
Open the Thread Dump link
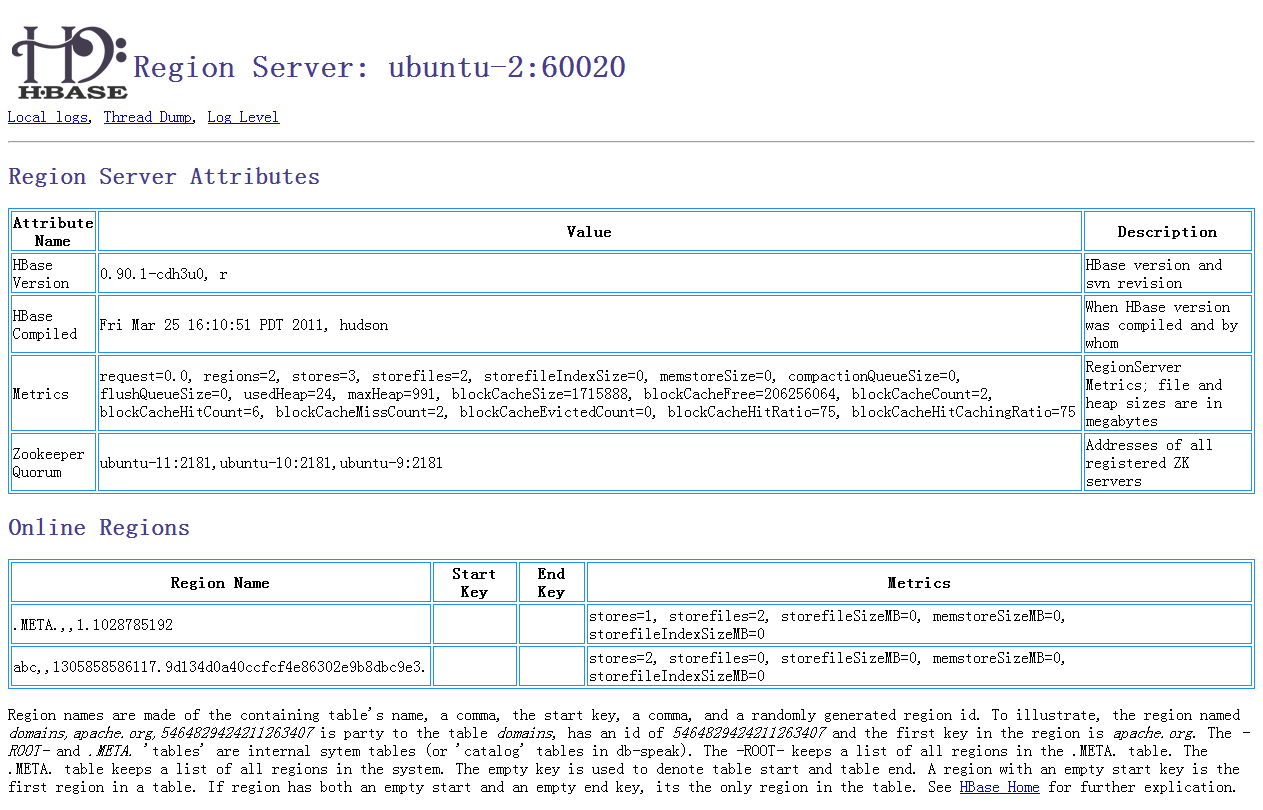[x=147, y=117]
